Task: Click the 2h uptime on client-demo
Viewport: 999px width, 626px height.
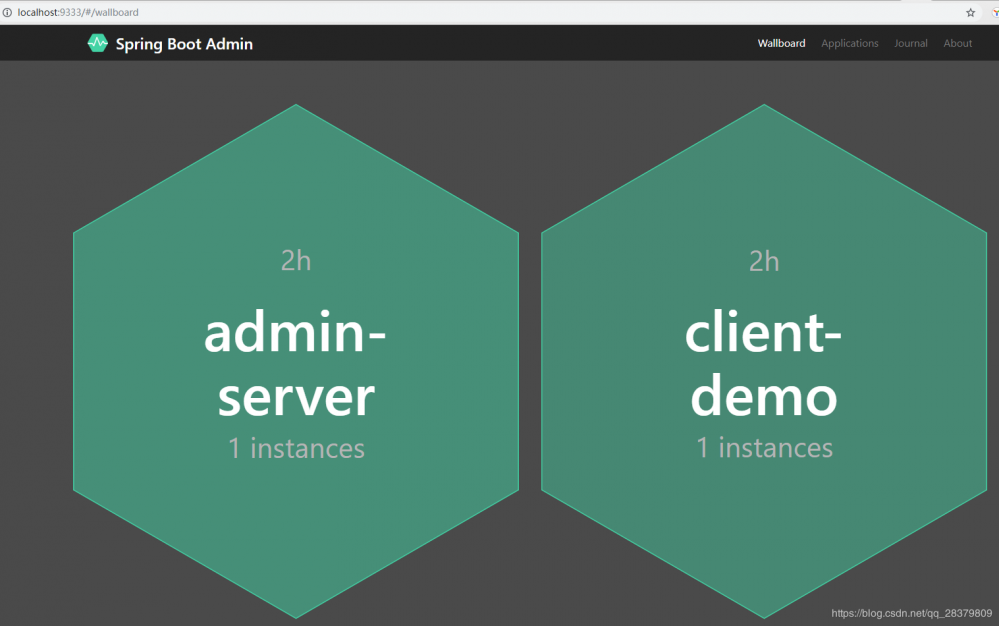Action: point(764,261)
